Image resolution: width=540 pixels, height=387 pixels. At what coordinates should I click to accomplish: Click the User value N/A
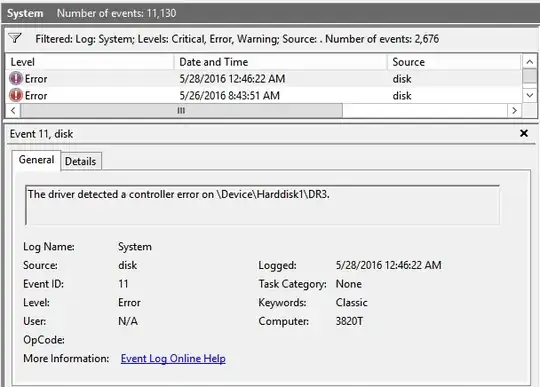point(128,321)
